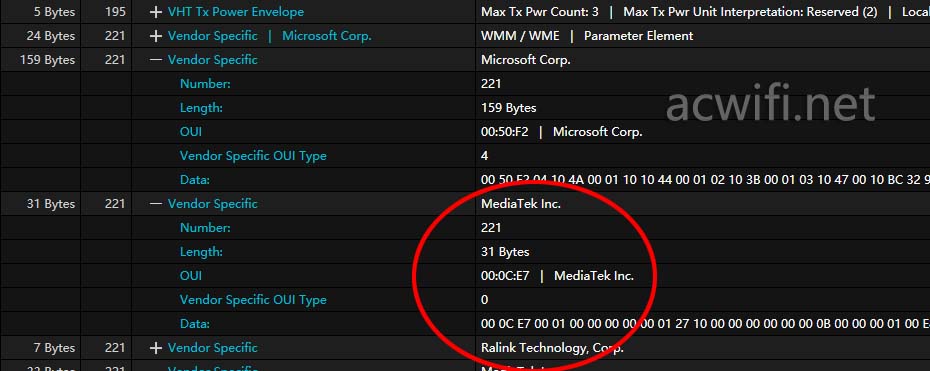
Task: Expand the 7 Bytes Ralink Vendor Specific element
Action: [x=156, y=348]
